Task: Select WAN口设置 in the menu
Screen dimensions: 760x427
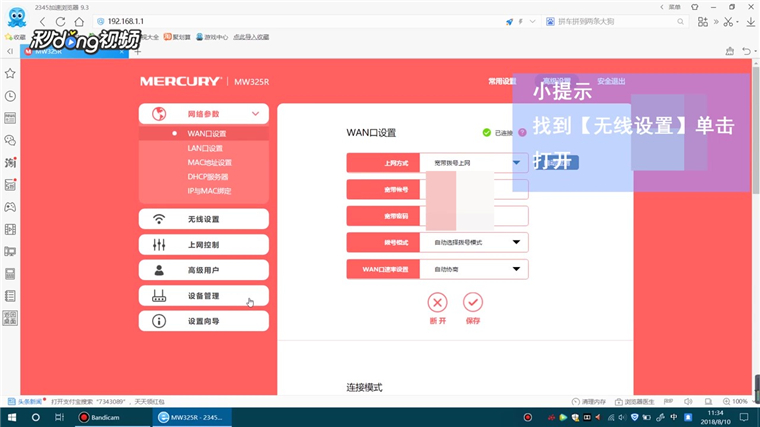Action: tap(207, 134)
